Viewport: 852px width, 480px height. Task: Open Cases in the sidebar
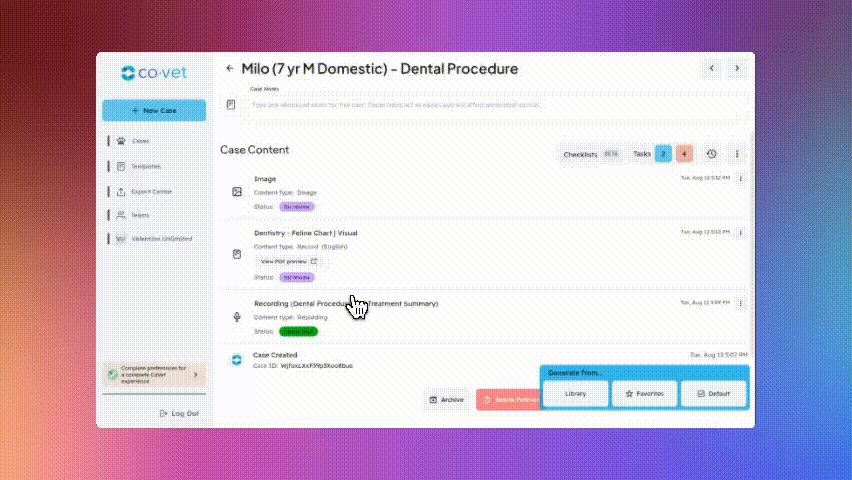pyautogui.click(x=140, y=141)
